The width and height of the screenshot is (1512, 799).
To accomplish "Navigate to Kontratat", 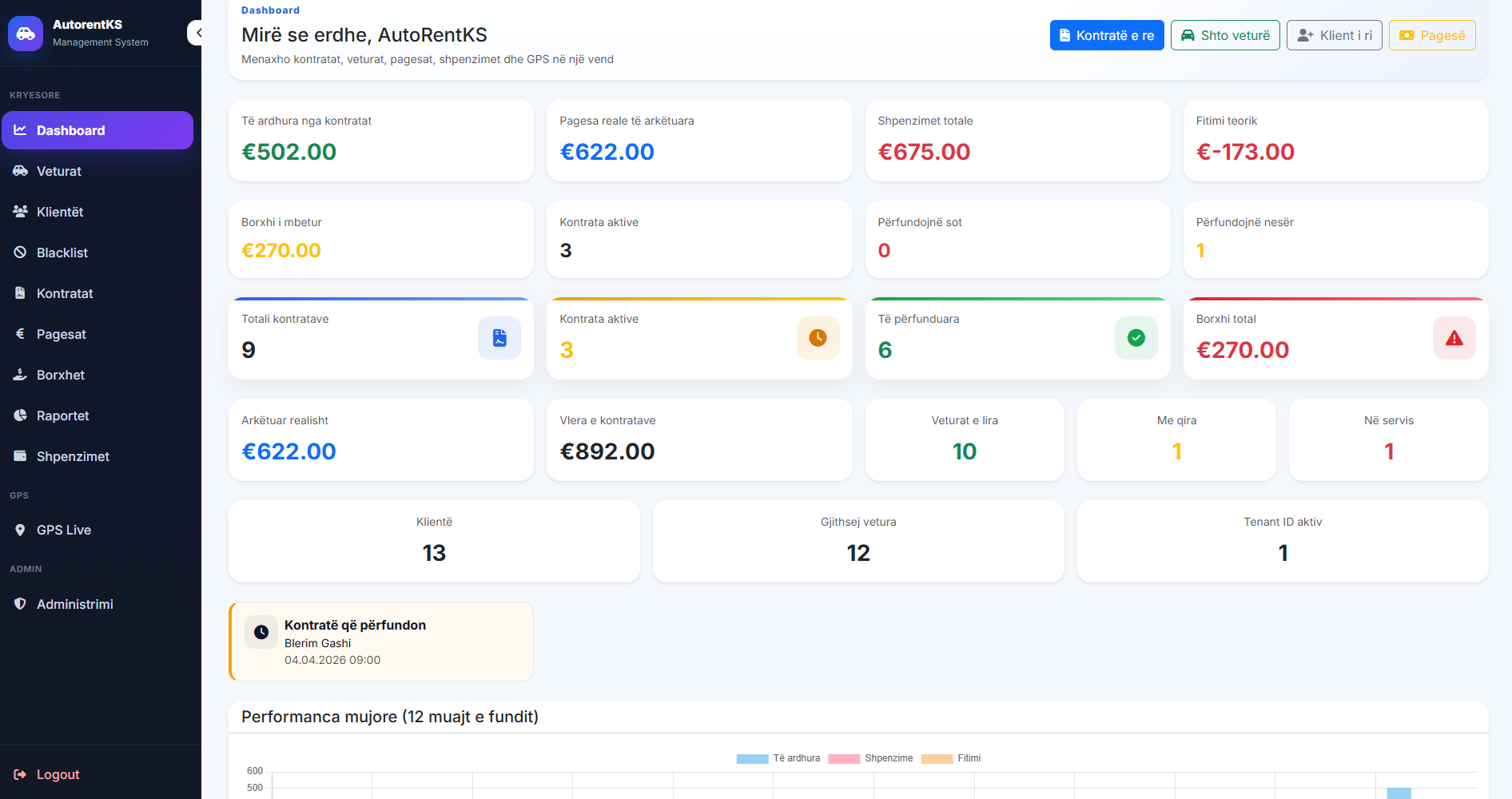I will (x=97, y=293).
